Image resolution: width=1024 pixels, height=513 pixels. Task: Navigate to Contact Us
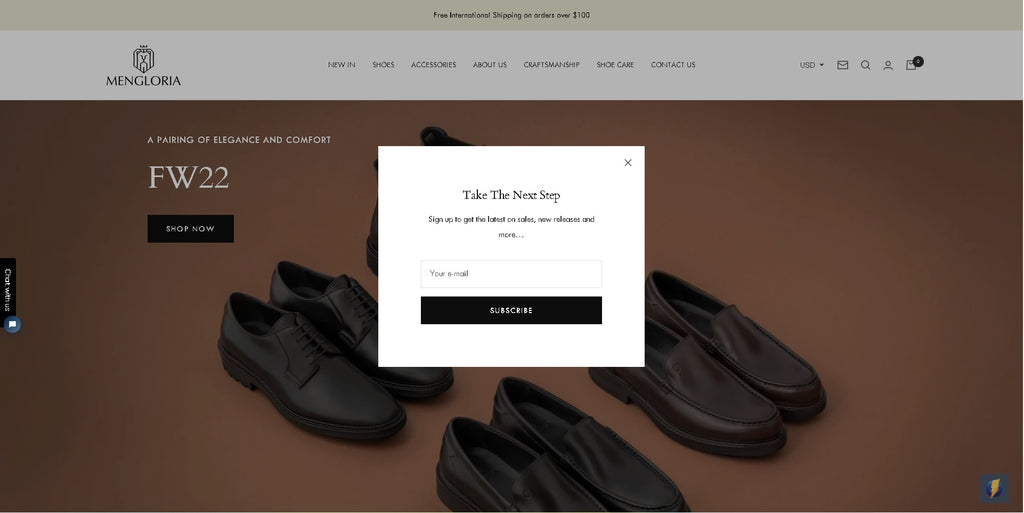click(x=673, y=65)
